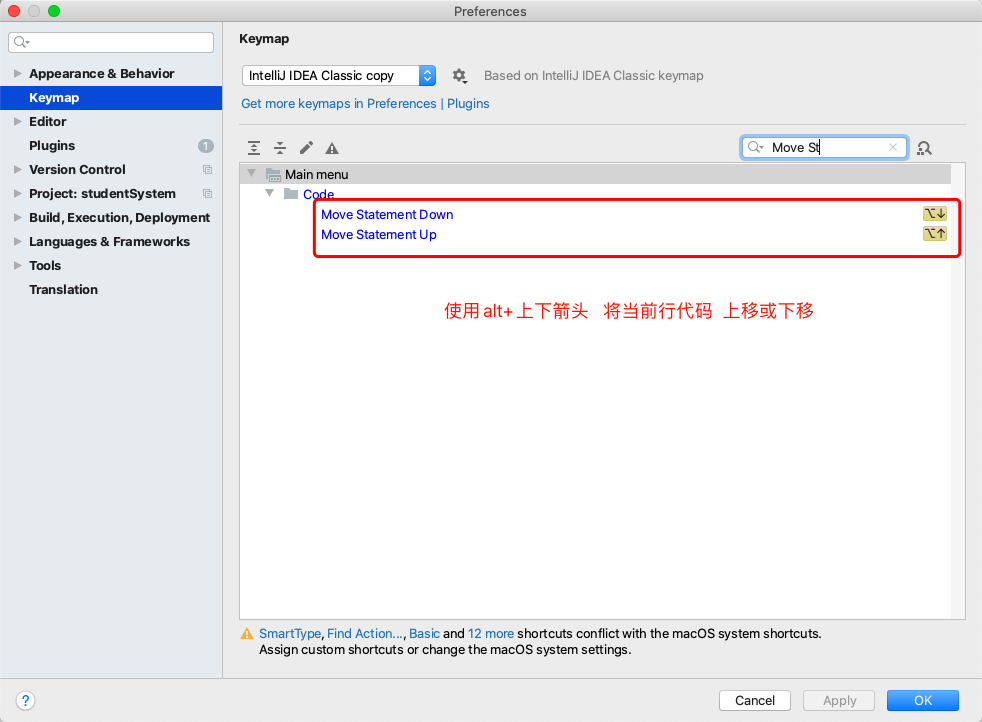Select Keymap in the sidebar
This screenshot has width=982, height=722.
coord(111,98)
